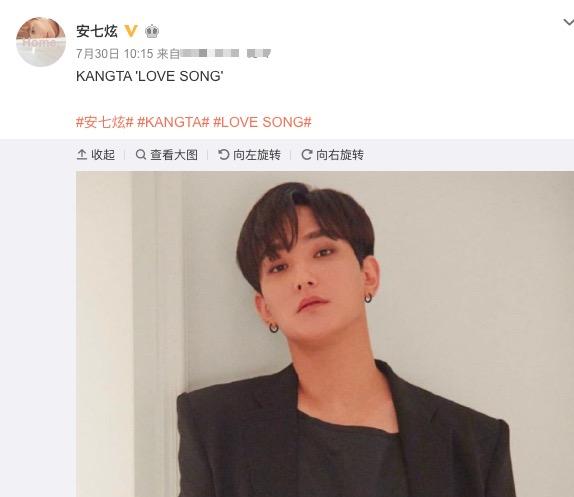Open the #KANGTA# hashtag

pos(173,122)
